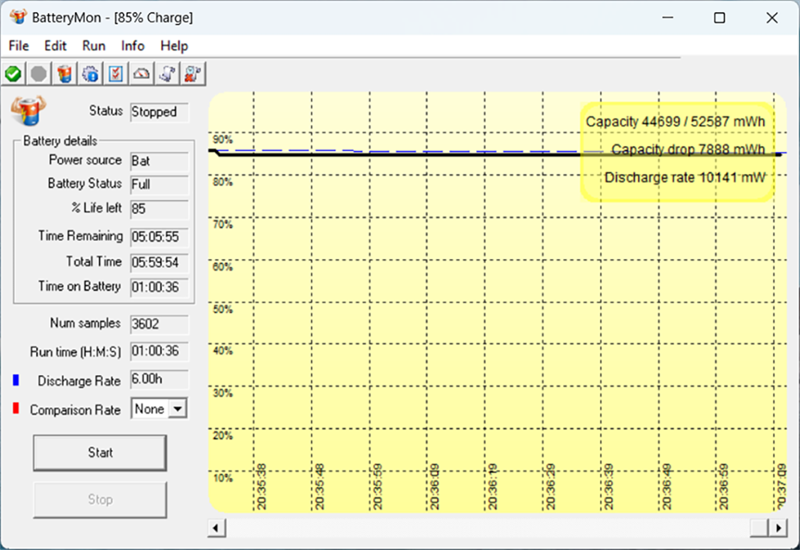Open the Info menu
Screen dimensions: 800x550
click(133, 46)
